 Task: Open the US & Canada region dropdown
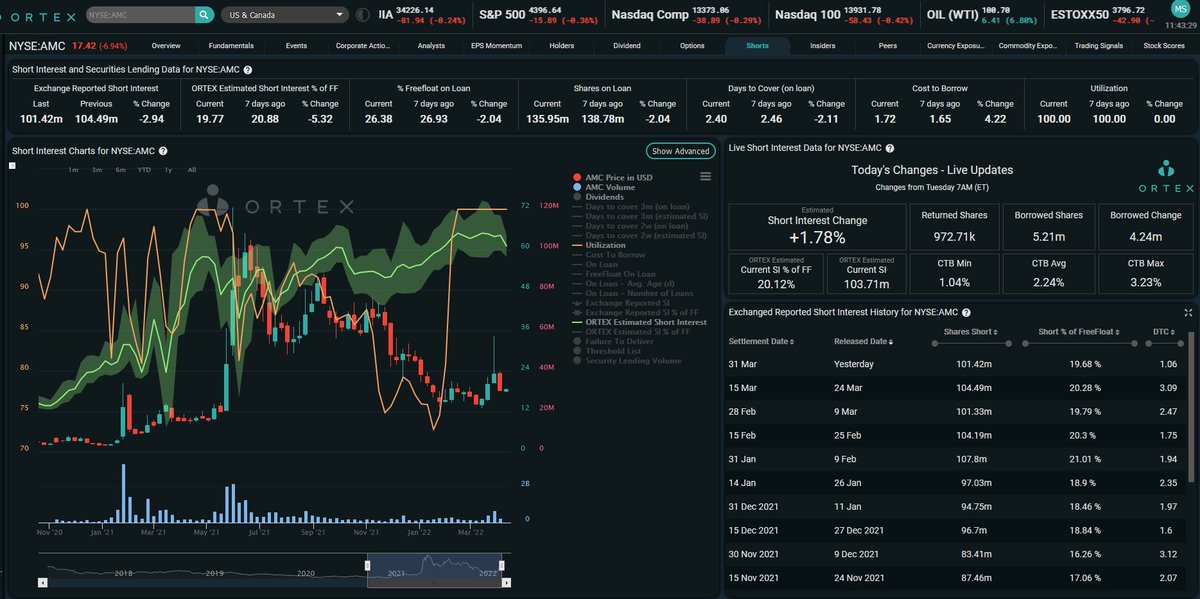pyautogui.click(x=285, y=15)
